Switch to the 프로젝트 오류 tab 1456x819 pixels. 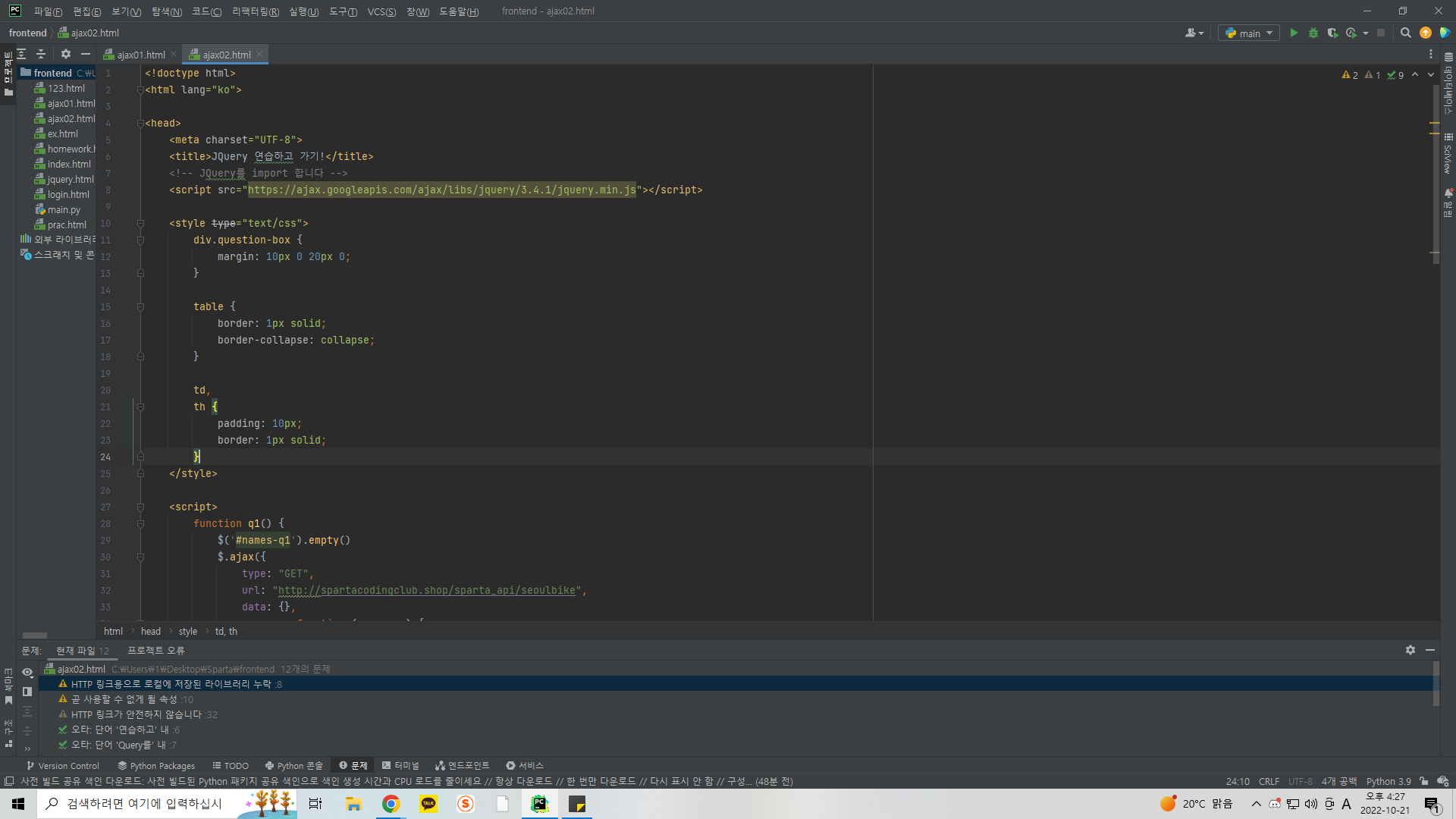[x=155, y=651]
